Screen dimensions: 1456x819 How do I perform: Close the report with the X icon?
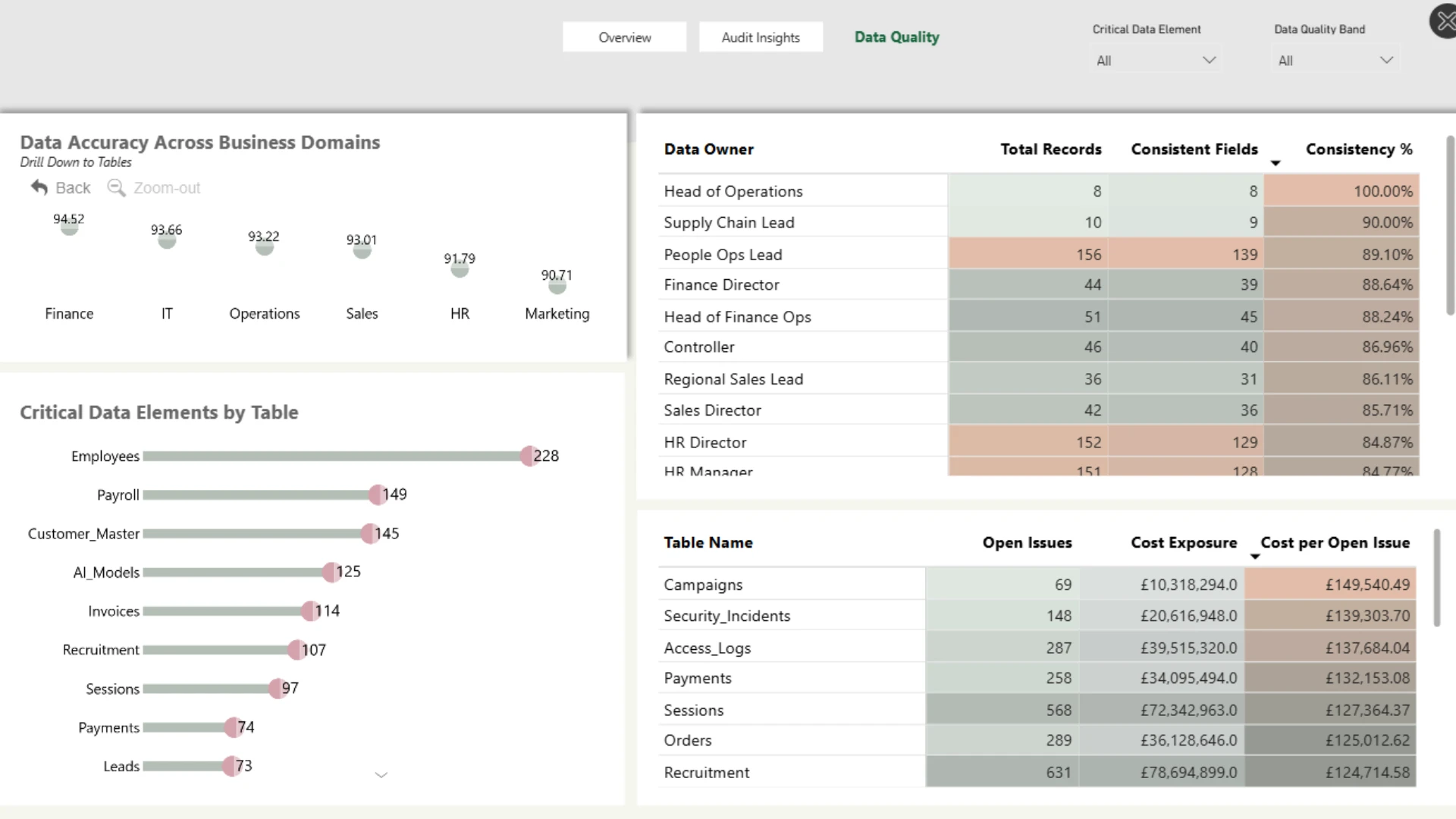click(x=1444, y=21)
